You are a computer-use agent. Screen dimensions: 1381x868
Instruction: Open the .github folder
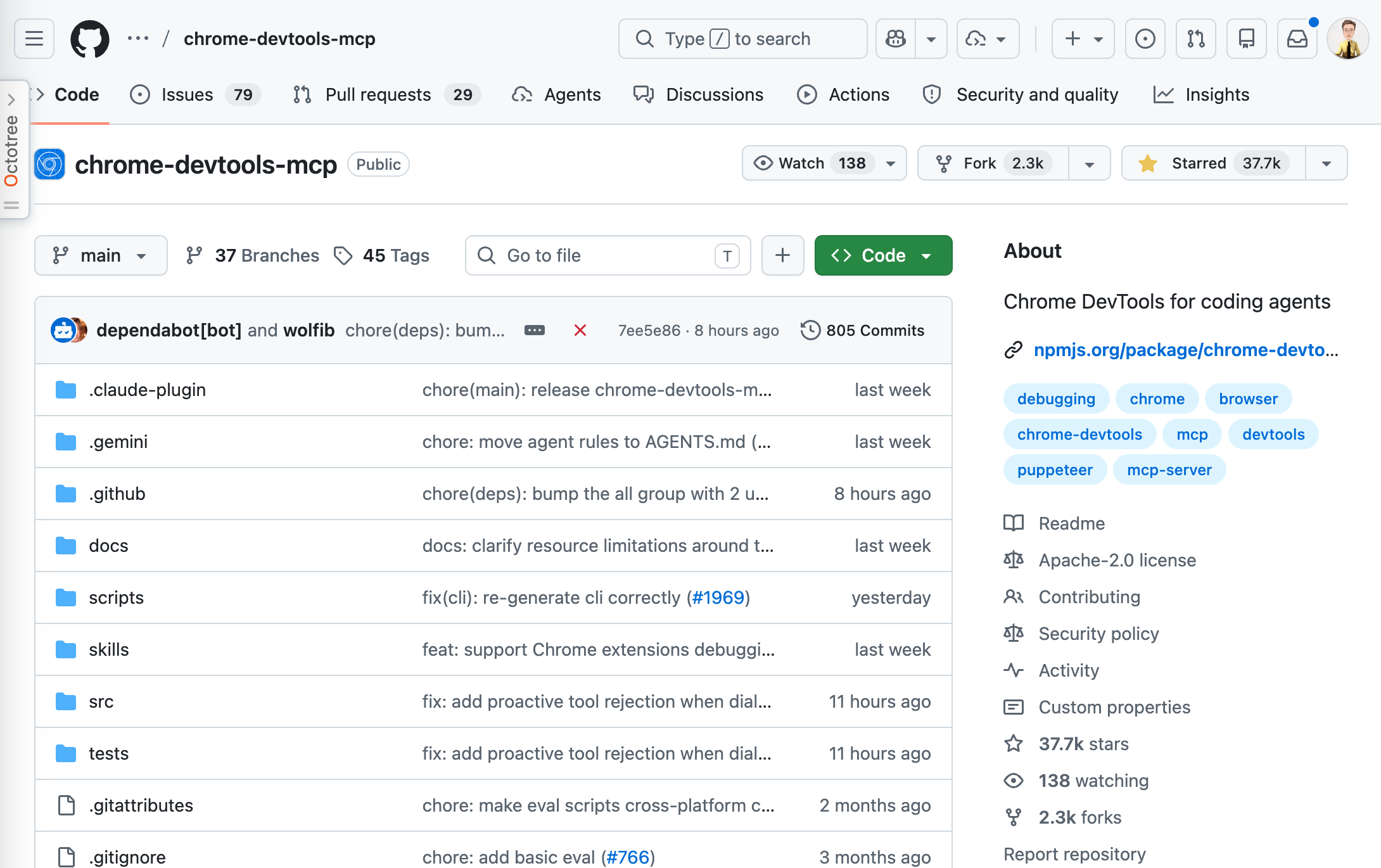(x=117, y=494)
